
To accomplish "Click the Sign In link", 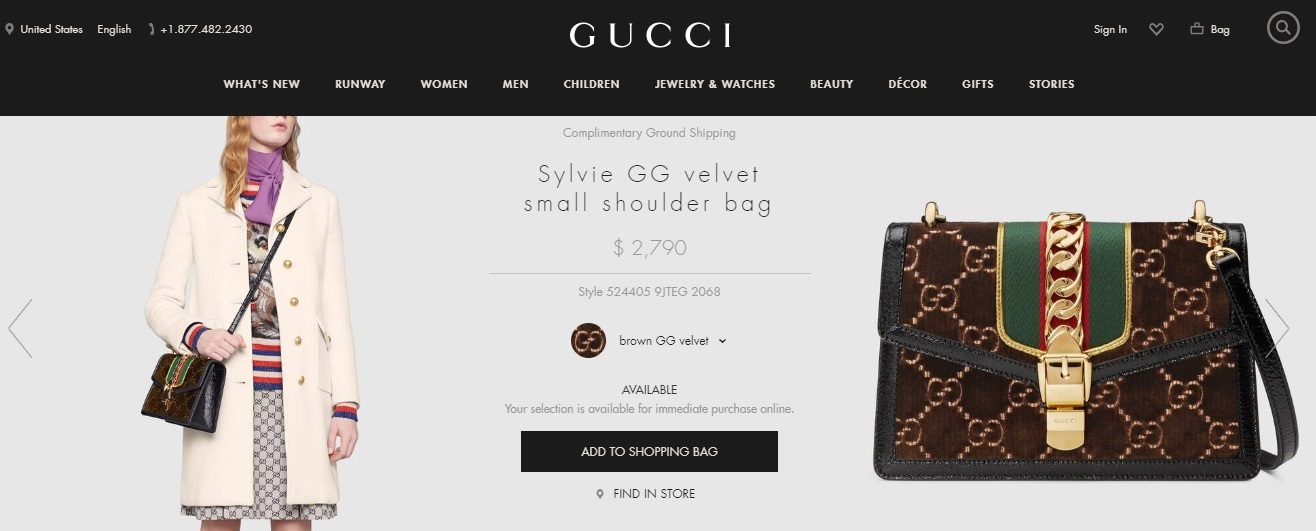I will point(1110,29).
